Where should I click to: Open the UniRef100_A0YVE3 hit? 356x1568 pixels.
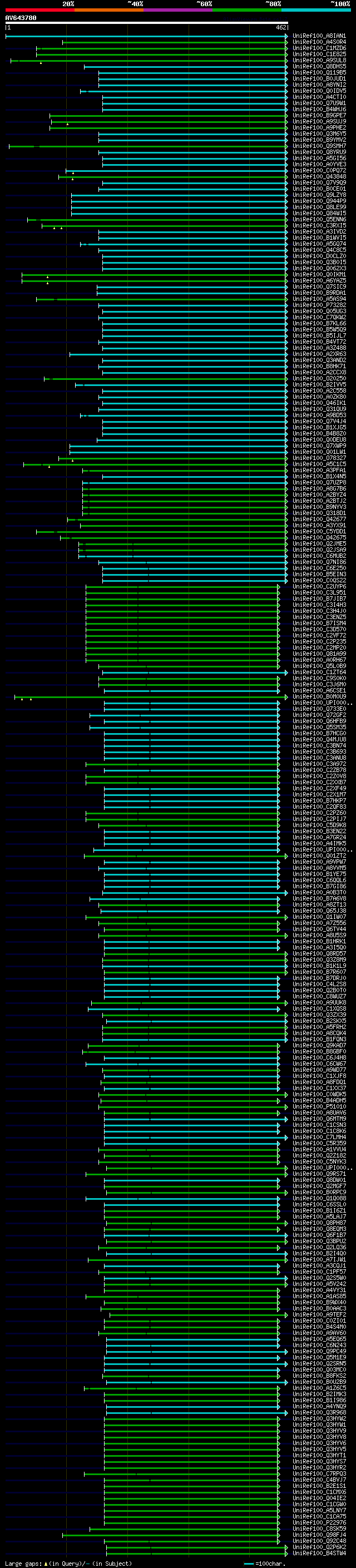tap(319, 164)
